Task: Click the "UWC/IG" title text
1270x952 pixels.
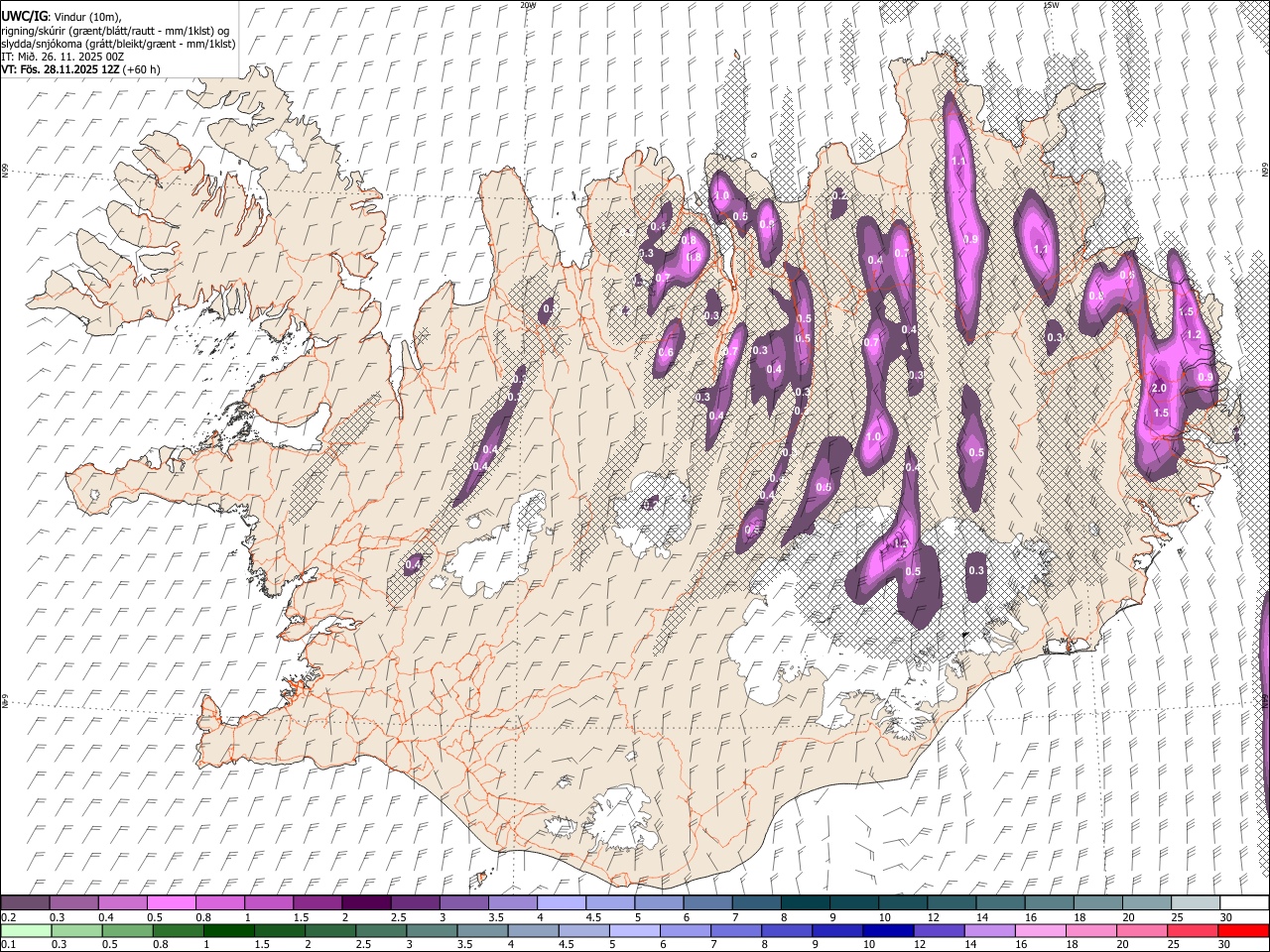Action: tap(25, 17)
